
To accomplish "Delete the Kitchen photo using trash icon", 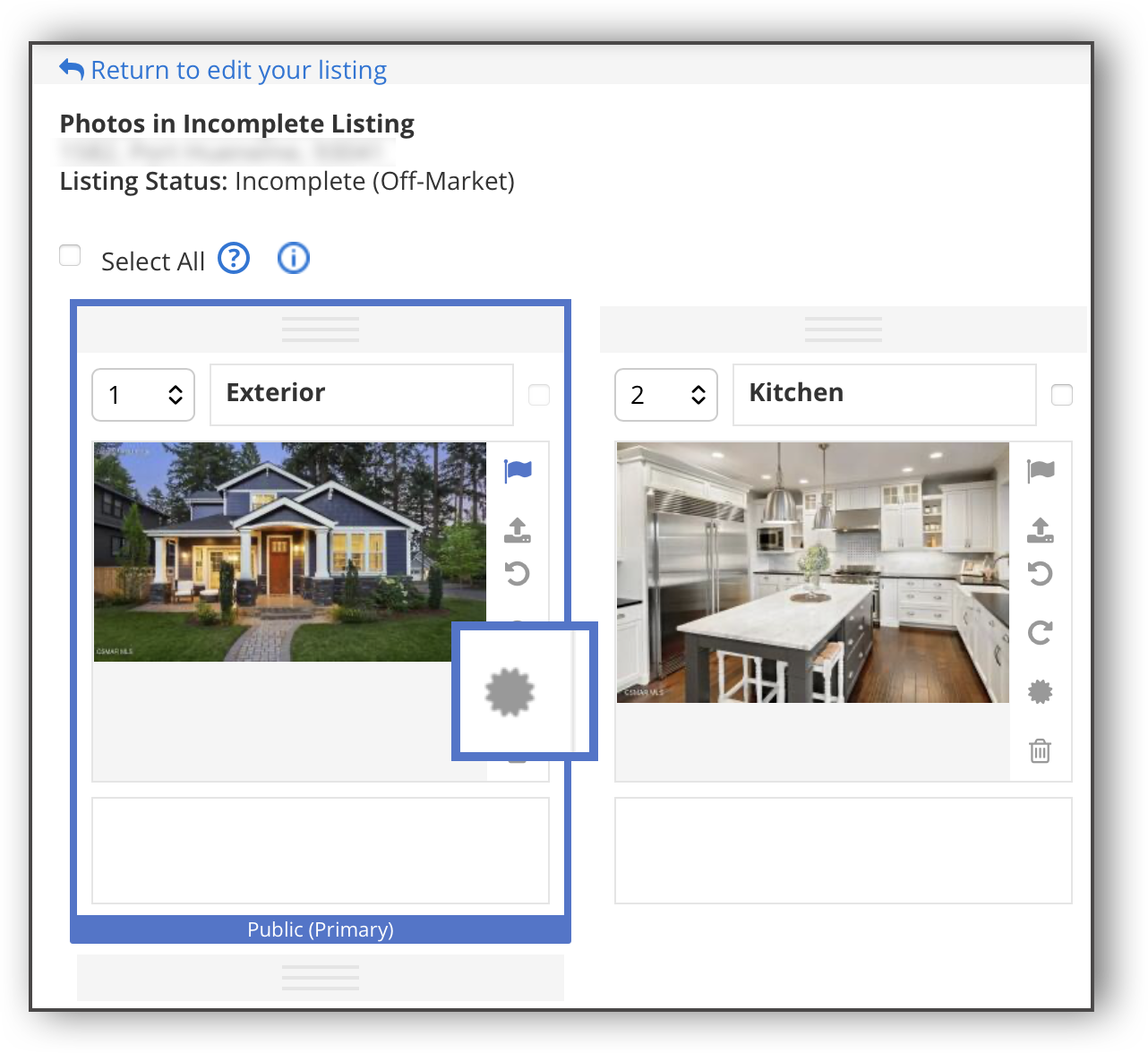I will [x=1041, y=750].
